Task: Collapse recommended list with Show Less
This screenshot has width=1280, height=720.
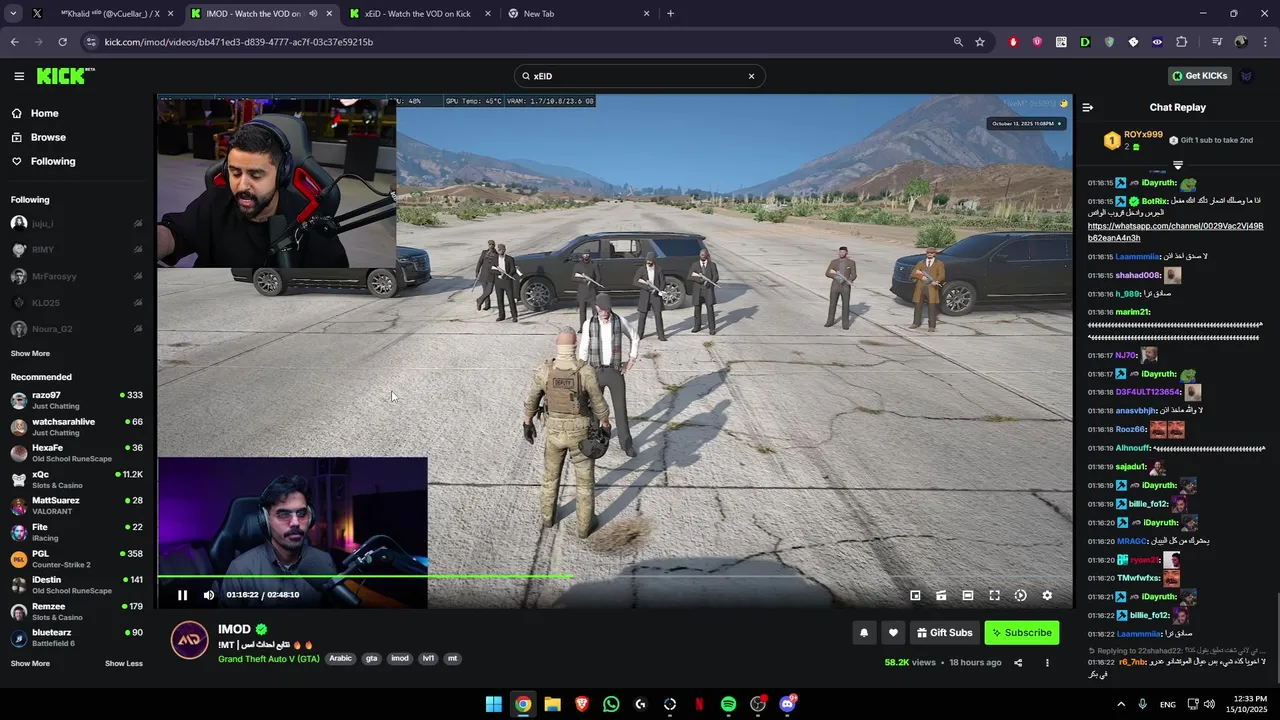Action: [124, 663]
